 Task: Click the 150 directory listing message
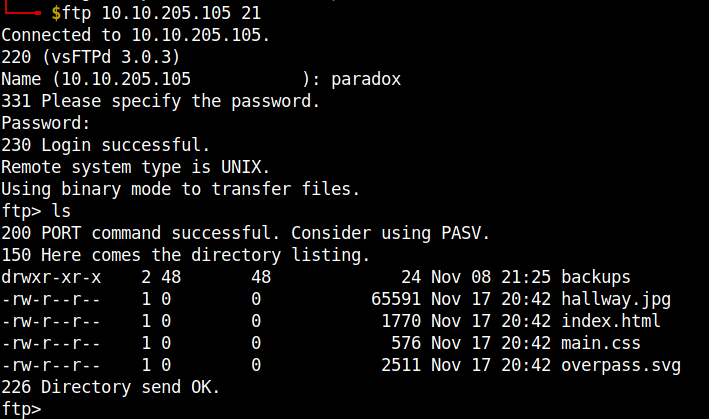click(185, 255)
